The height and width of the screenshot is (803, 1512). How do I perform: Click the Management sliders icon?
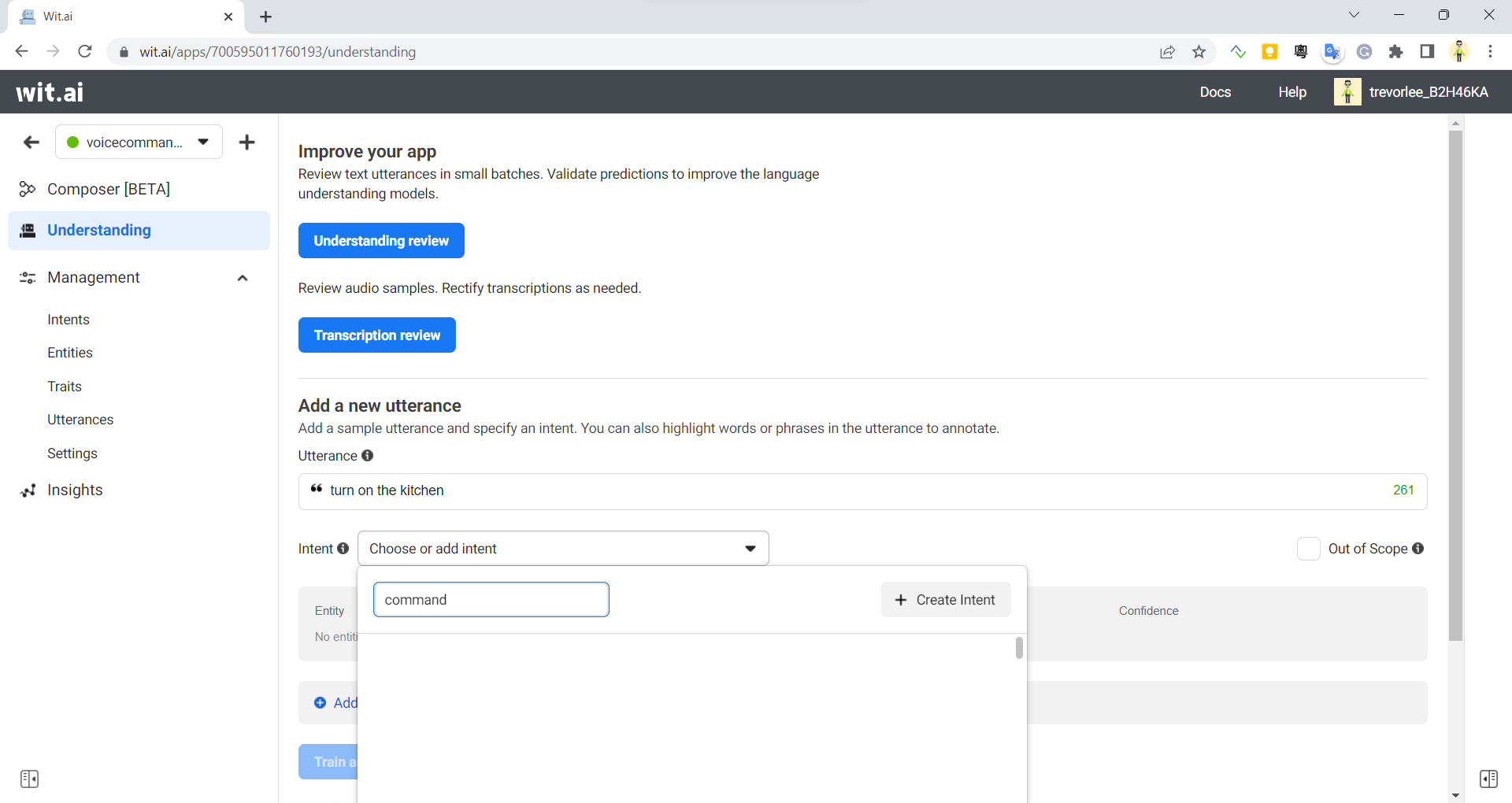(27, 277)
